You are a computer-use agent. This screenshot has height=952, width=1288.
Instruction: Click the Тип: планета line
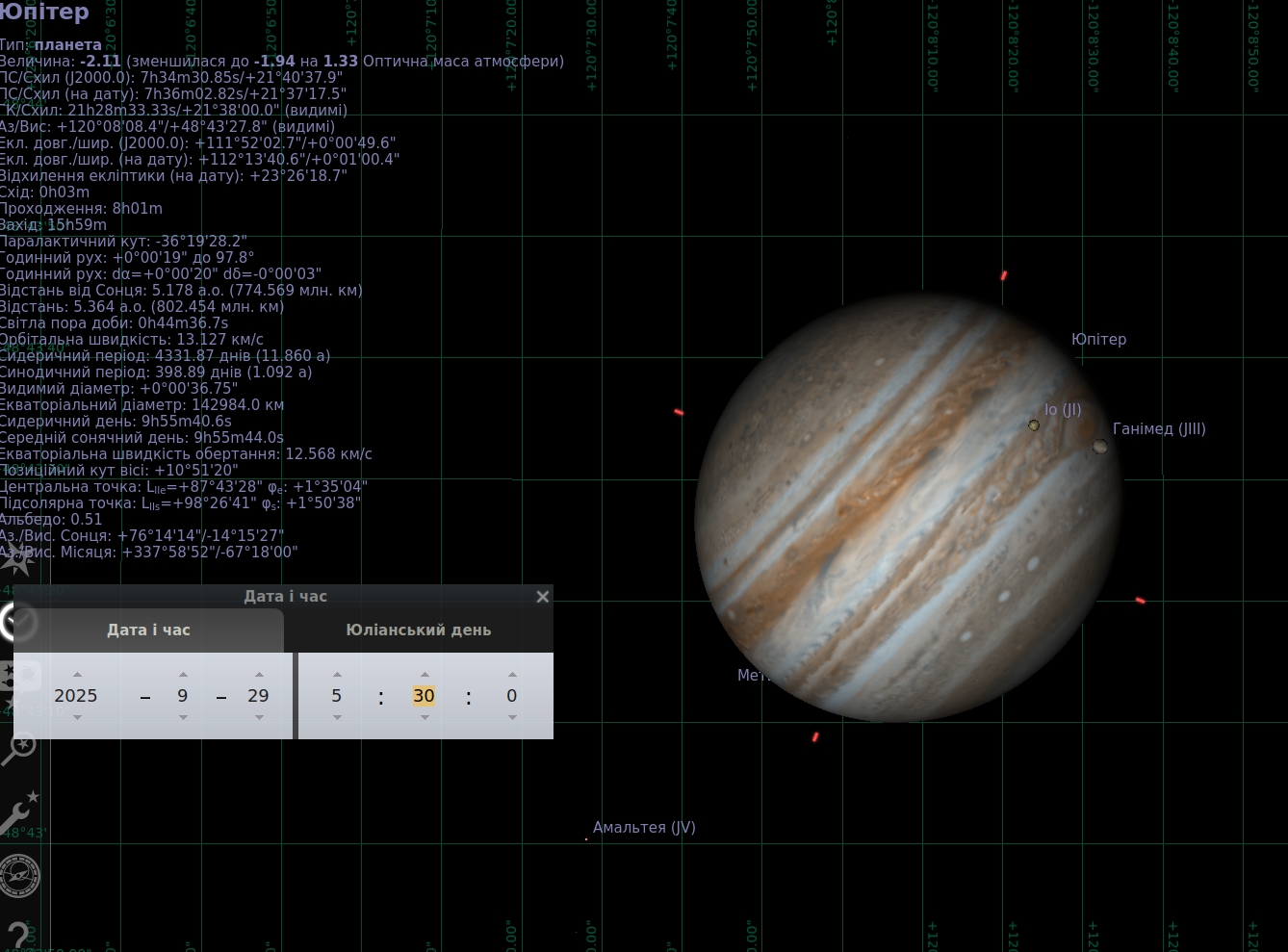(x=51, y=45)
